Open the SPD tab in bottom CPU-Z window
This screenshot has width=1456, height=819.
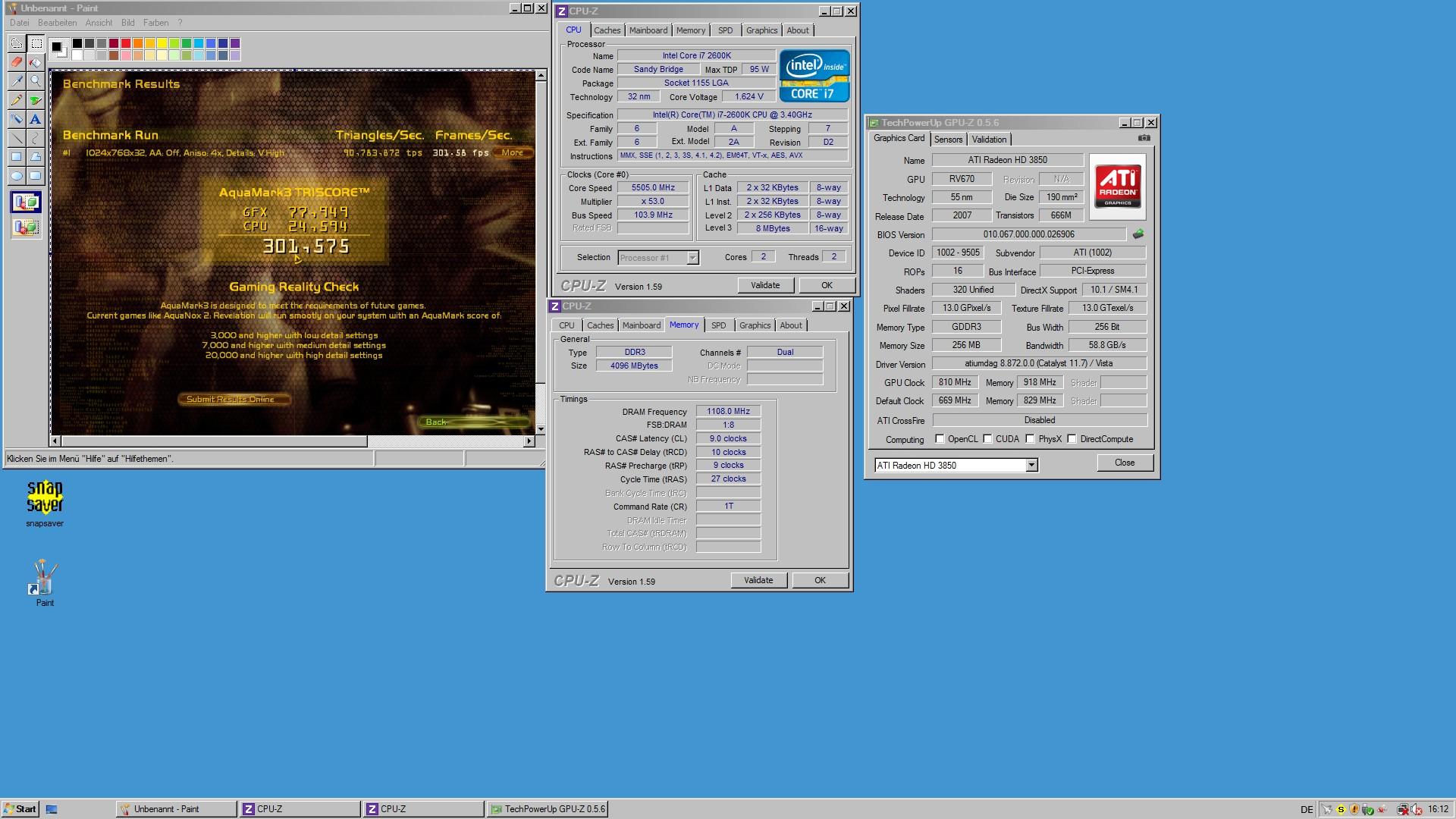click(718, 325)
